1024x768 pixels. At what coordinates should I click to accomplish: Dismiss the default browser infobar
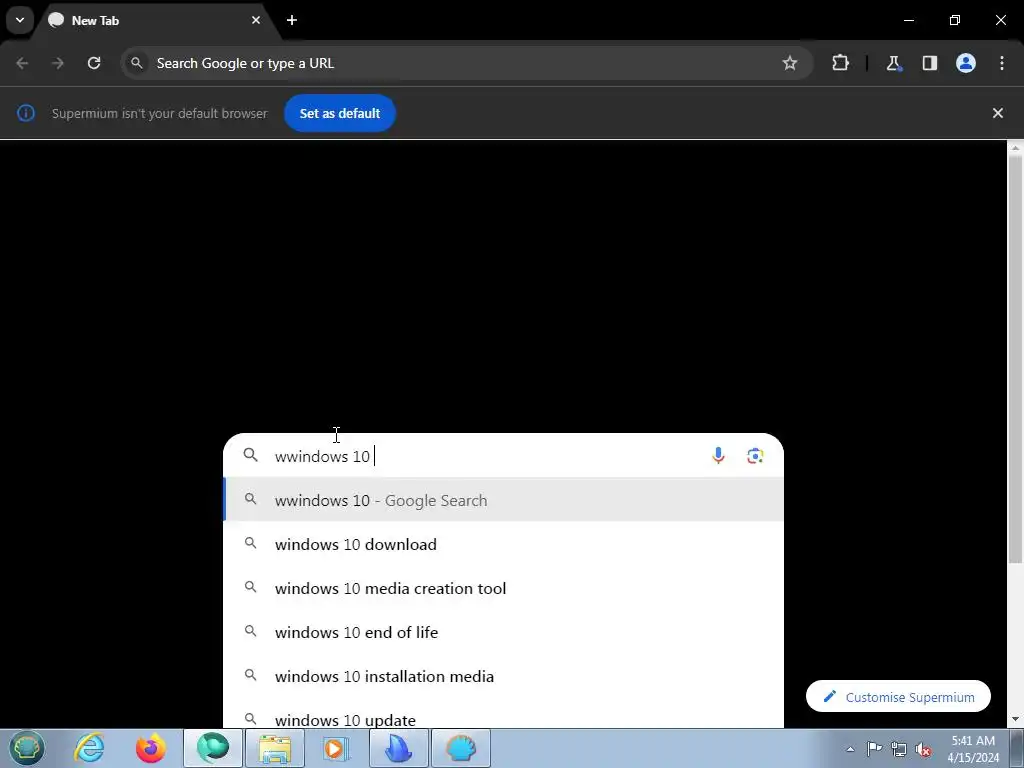click(x=997, y=113)
